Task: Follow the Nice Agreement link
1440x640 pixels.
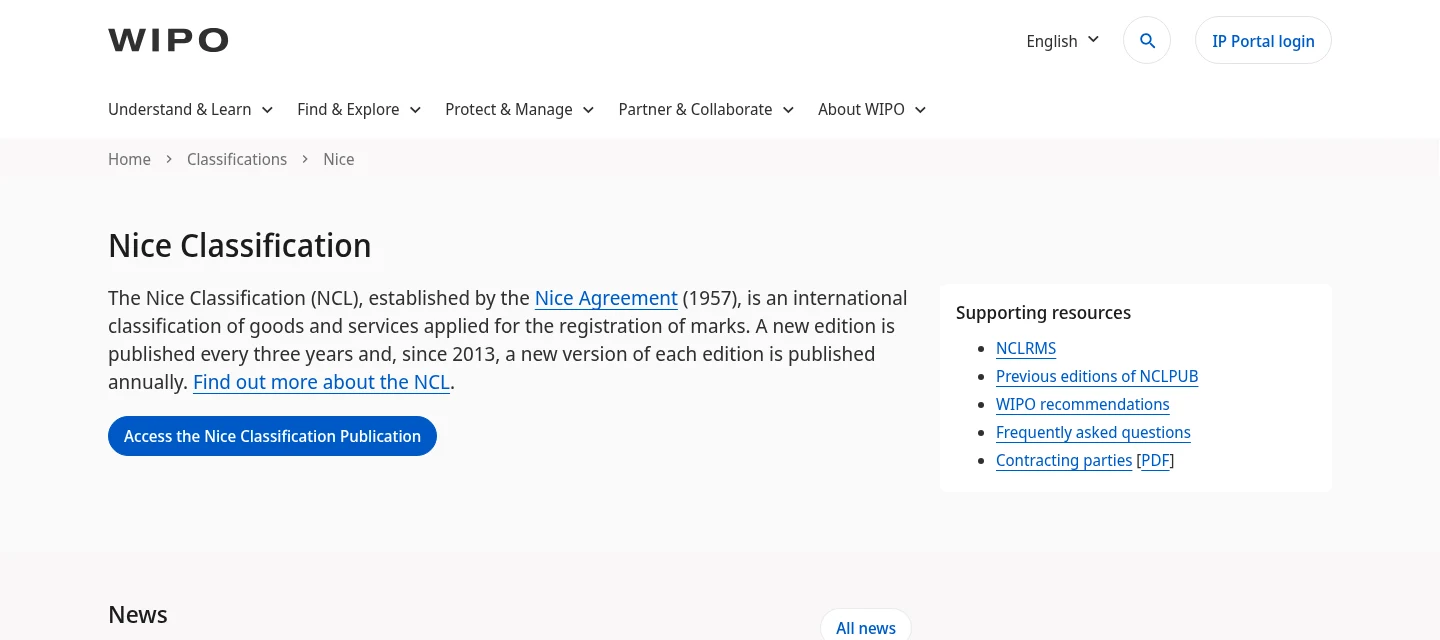Action: pos(606,298)
